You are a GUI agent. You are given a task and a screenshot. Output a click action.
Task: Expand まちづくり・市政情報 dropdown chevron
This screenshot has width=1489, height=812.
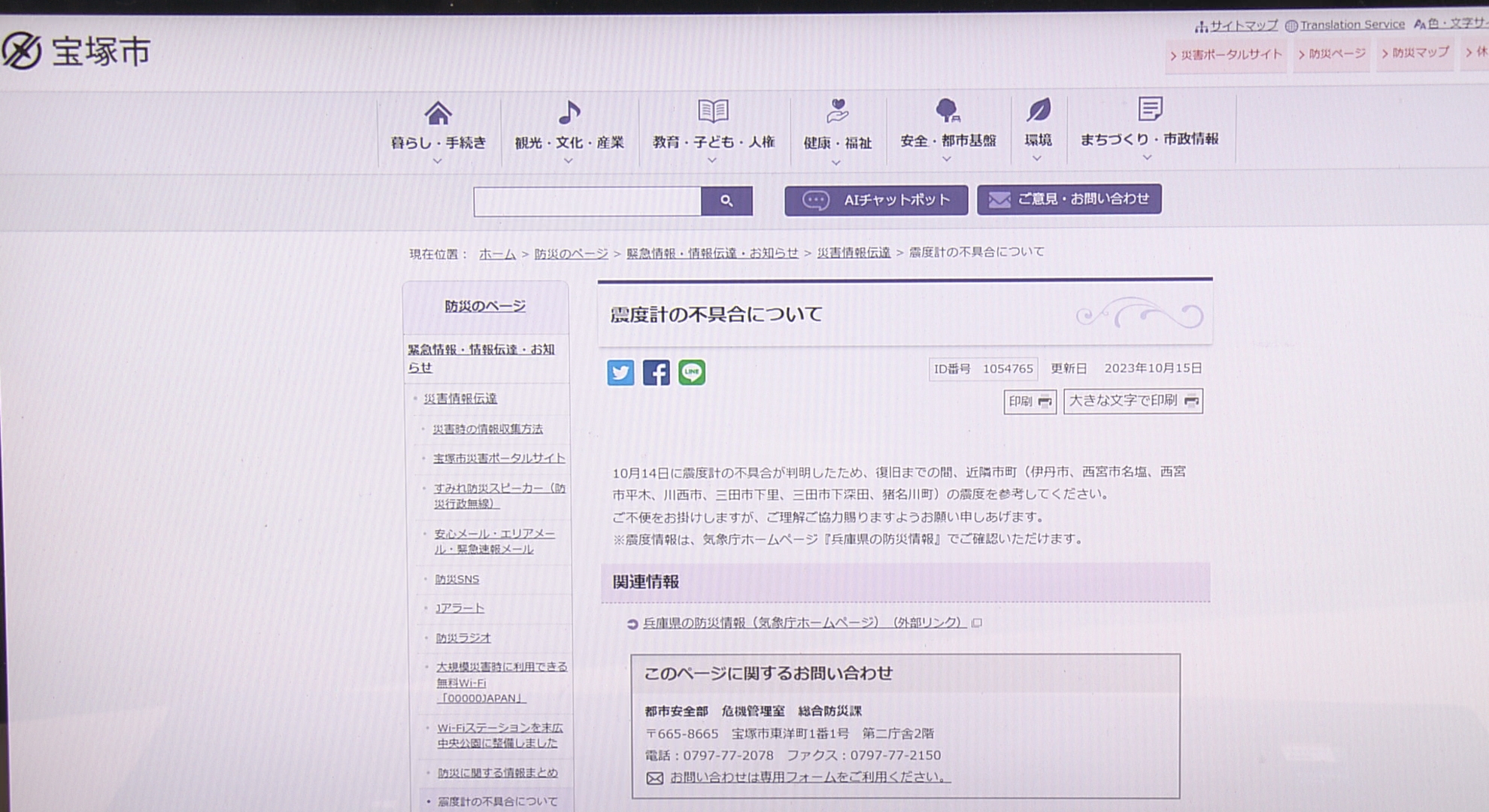coord(1147,158)
